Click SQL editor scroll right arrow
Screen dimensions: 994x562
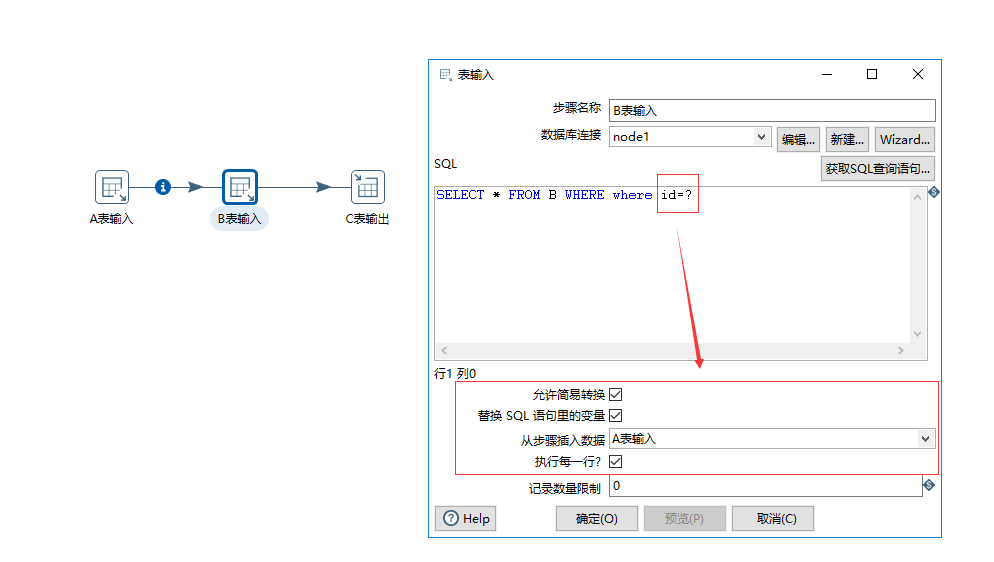(x=901, y=350)
